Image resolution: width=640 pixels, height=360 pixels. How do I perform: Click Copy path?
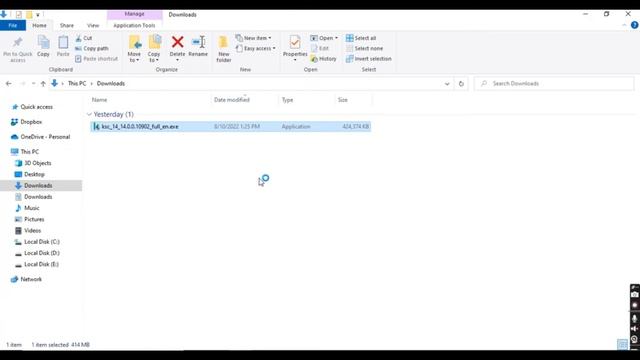click(x=92, y=49)
